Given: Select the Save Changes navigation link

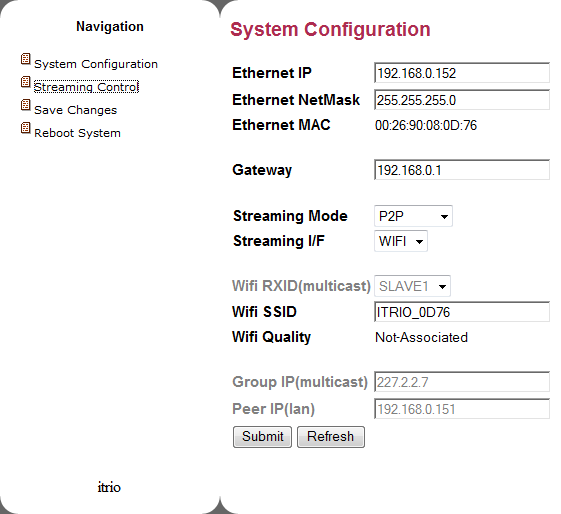Looking at the screenshot, I should click(75, 110).
